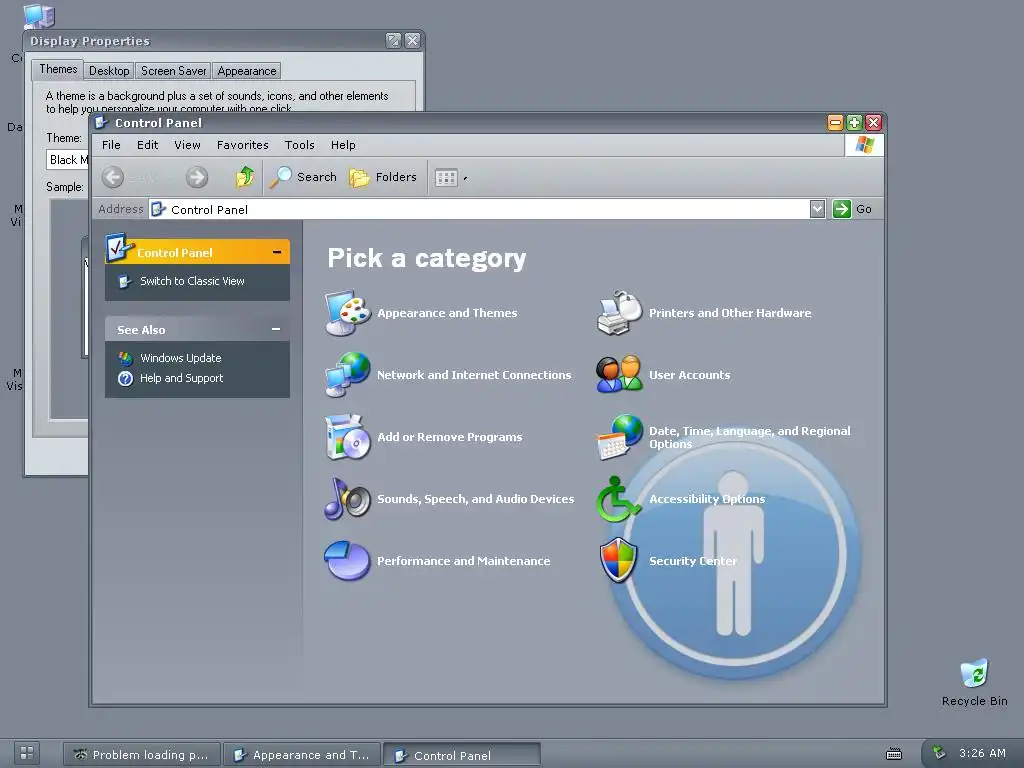
Task: Go up one folder level
Action: pos(245,177)
